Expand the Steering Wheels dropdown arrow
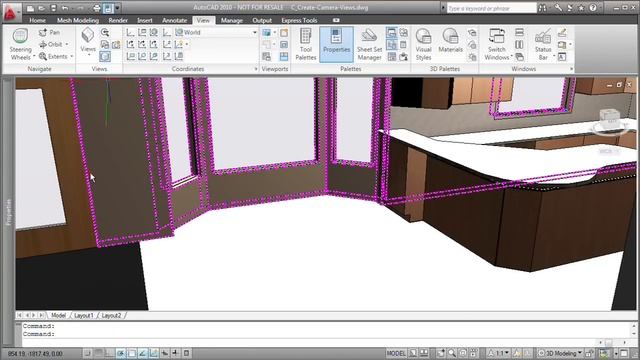 pyautogui.click(x=34, y=57)
